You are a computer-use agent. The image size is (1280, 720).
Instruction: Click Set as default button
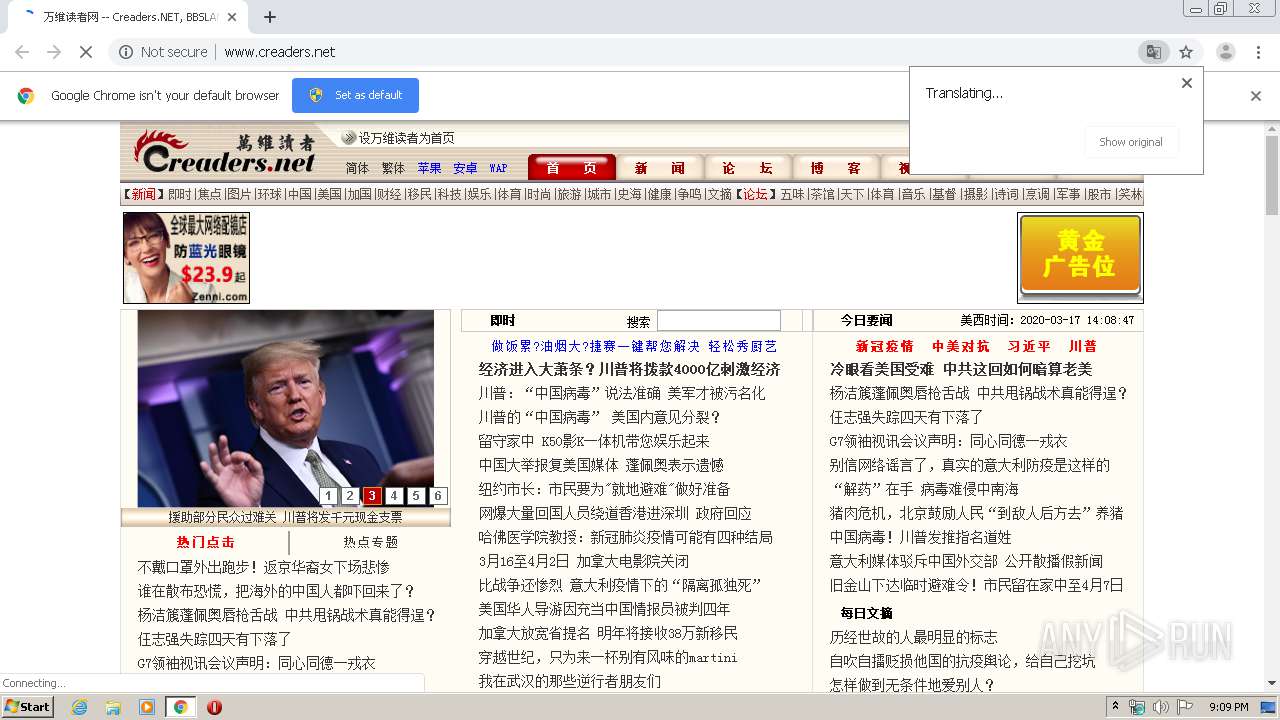355,95
